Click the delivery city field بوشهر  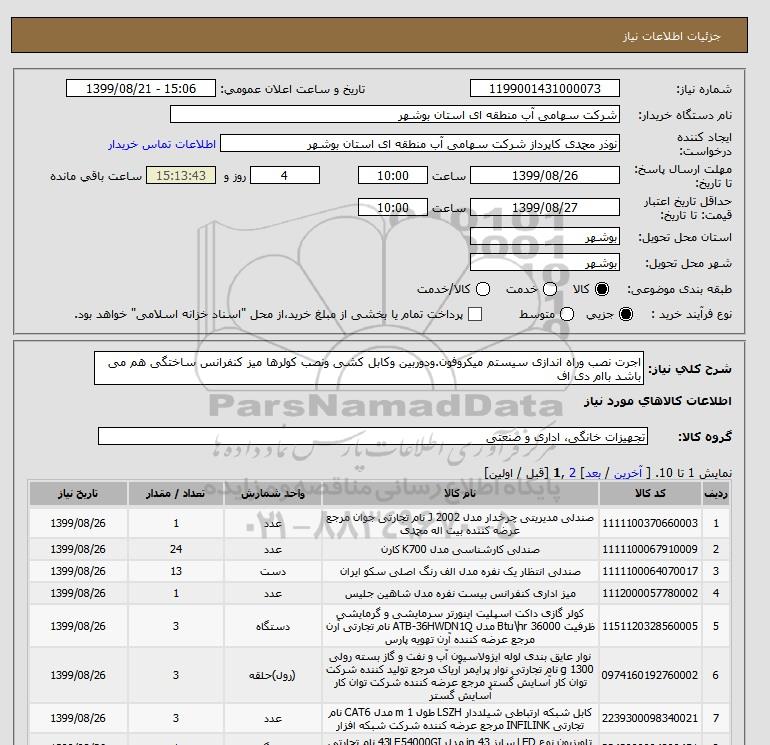pyautogui.click(x=545, y=263)
